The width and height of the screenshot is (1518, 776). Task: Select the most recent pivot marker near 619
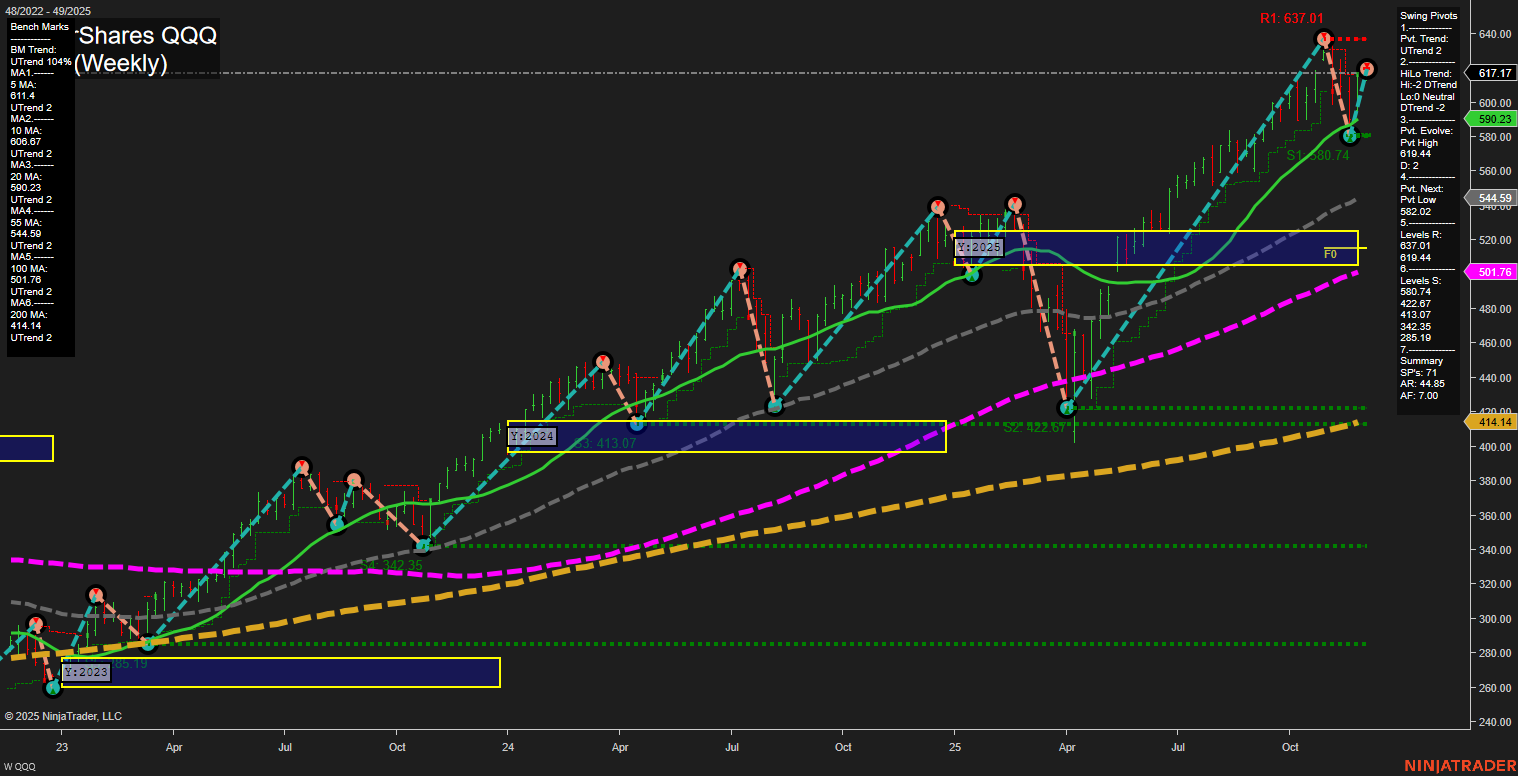pyautogui.click(x=1367, y=69)
